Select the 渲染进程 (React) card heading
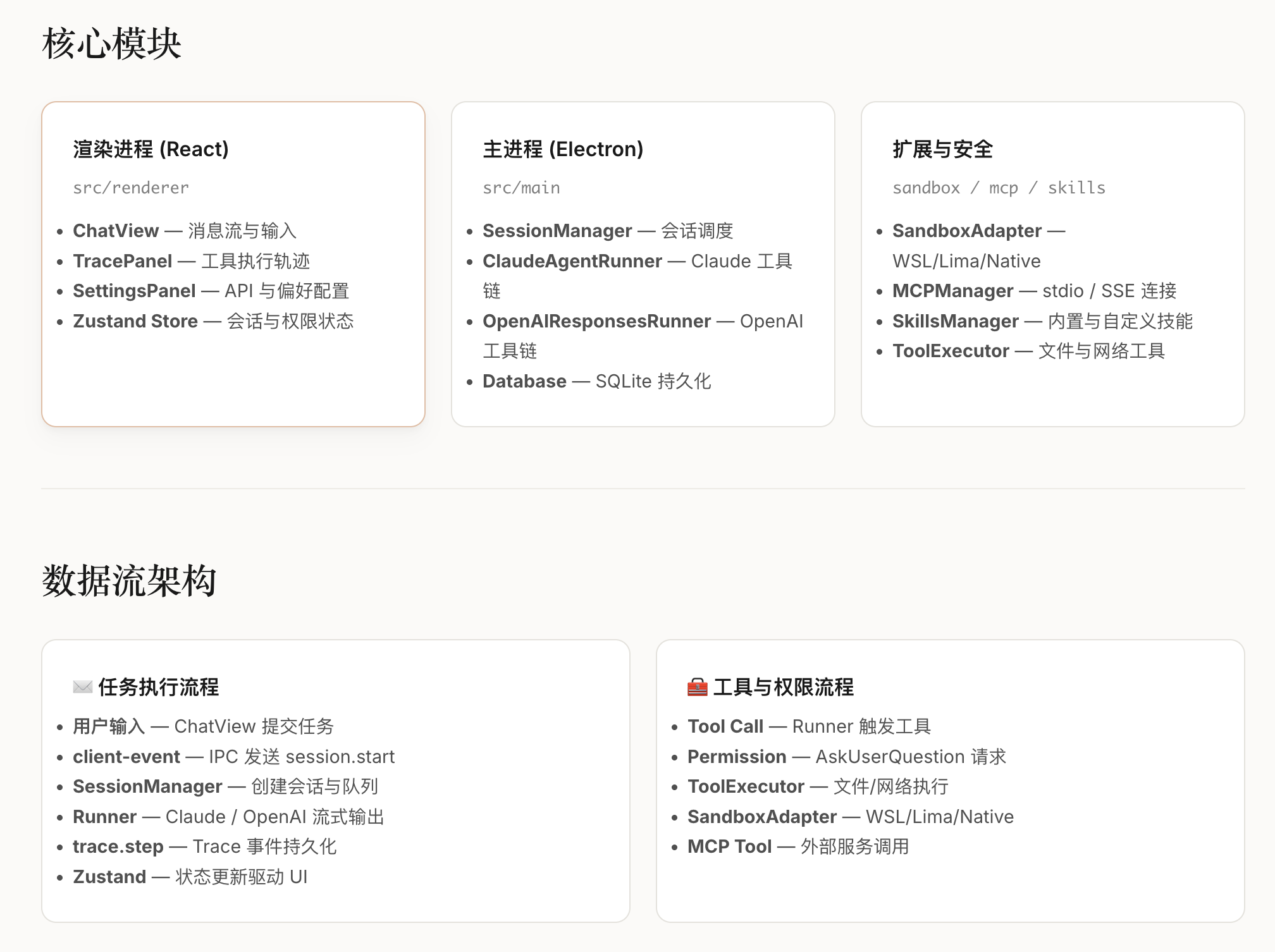The image size is (1275, 952). (x=151, y=149)
